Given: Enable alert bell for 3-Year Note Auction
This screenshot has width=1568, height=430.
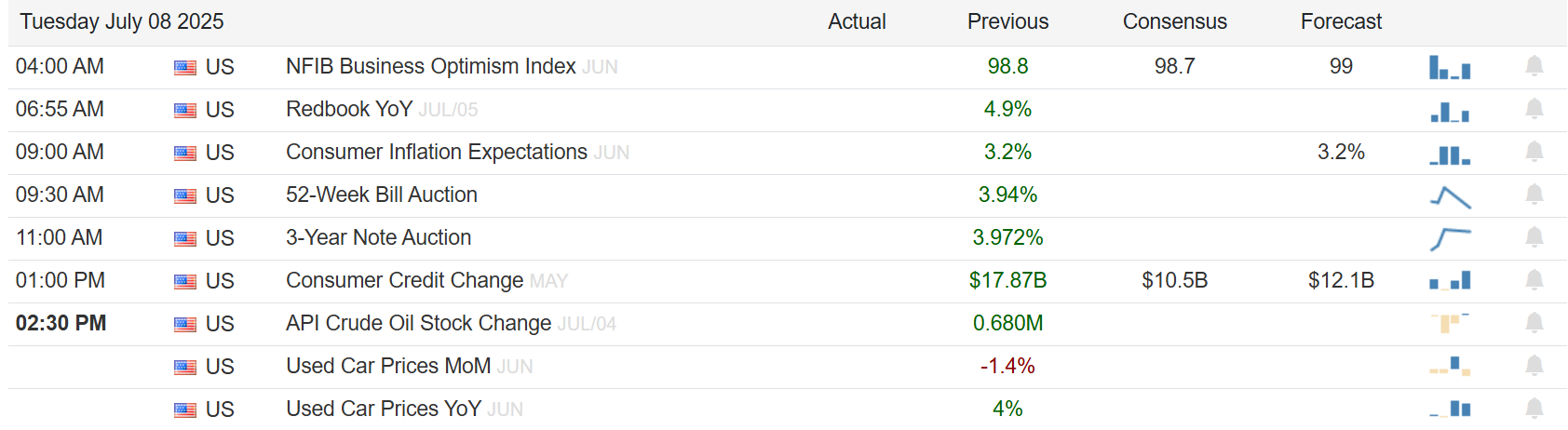Looking at the screenshot, I should [x=1534, y=237].
